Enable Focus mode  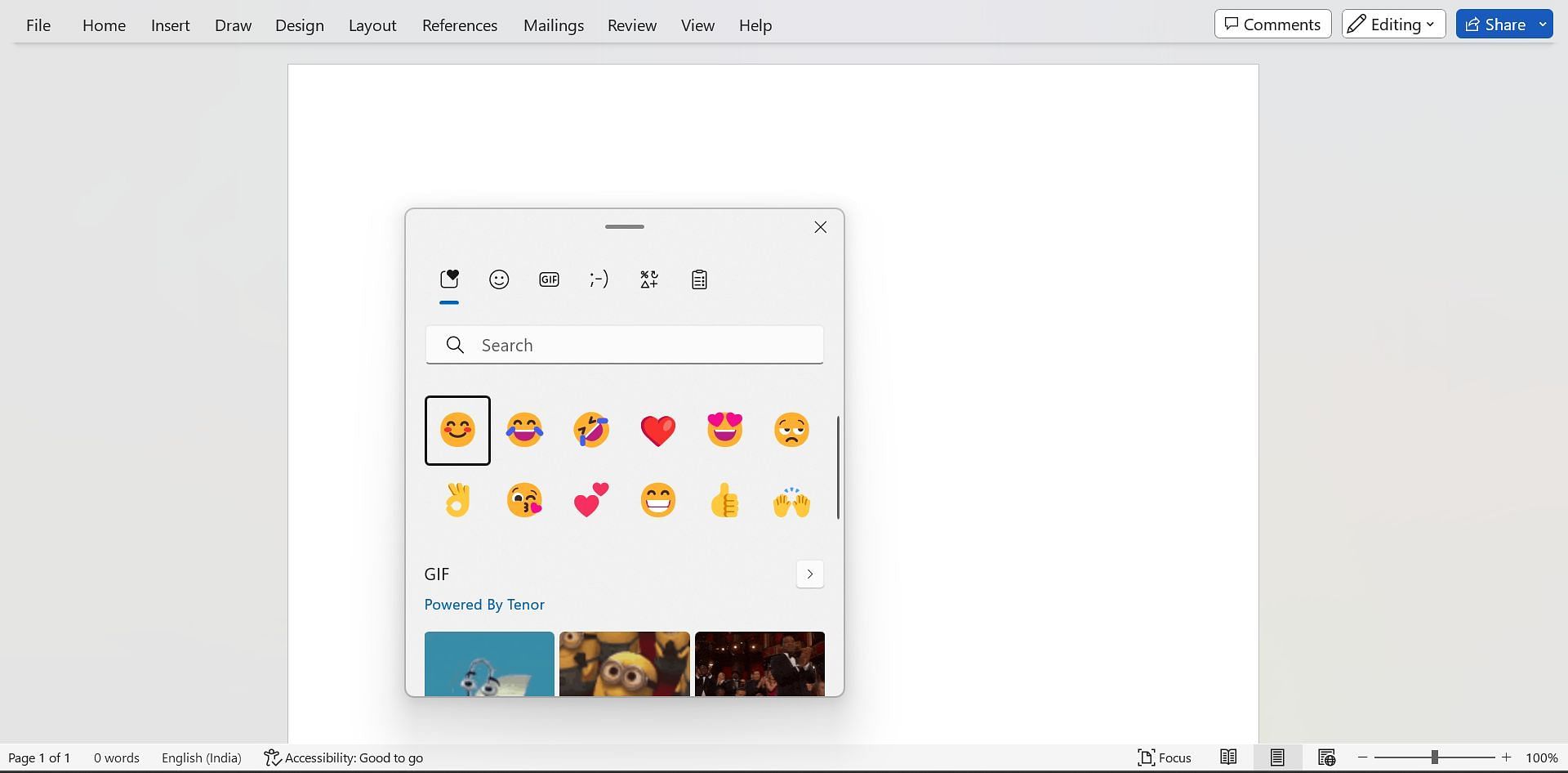tap(1165, 757)
